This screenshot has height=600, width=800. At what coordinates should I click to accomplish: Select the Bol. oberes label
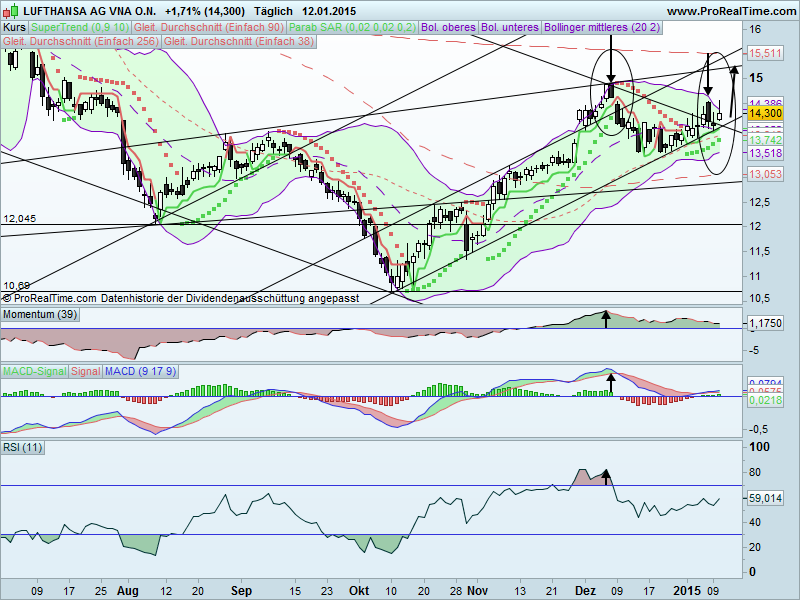tap(448, 28)
